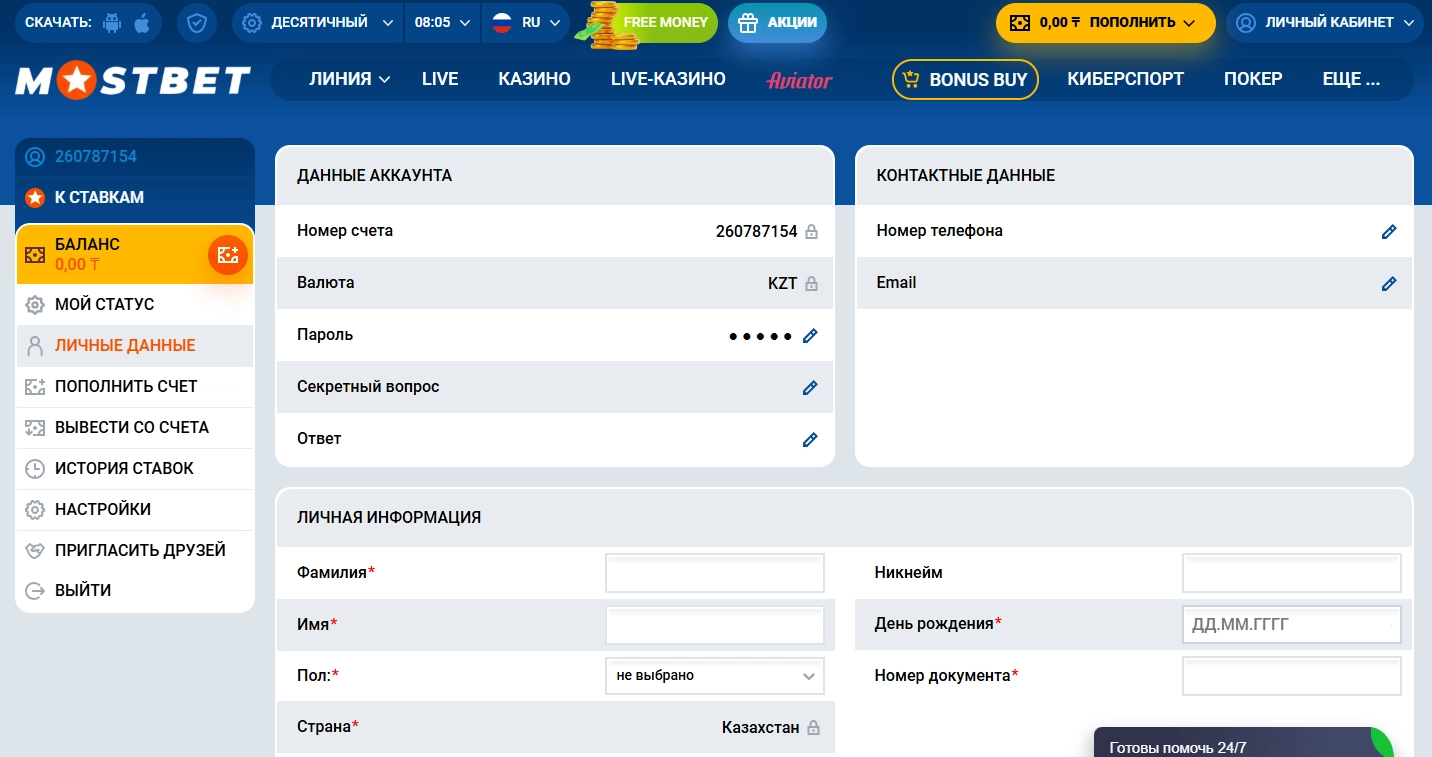Click the Фамилия input field
Image resolution: width=1432 pixels, height=757 pixels.
click(714, 572)
